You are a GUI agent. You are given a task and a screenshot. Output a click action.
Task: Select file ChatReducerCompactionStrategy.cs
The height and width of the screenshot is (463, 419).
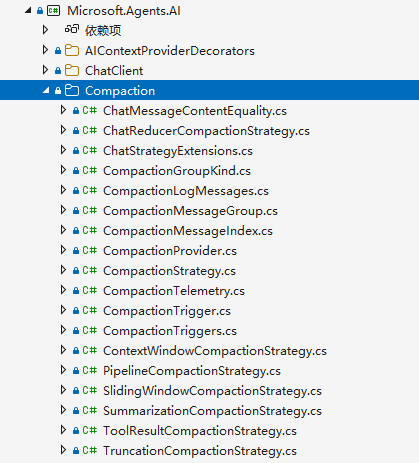[206, 131]
